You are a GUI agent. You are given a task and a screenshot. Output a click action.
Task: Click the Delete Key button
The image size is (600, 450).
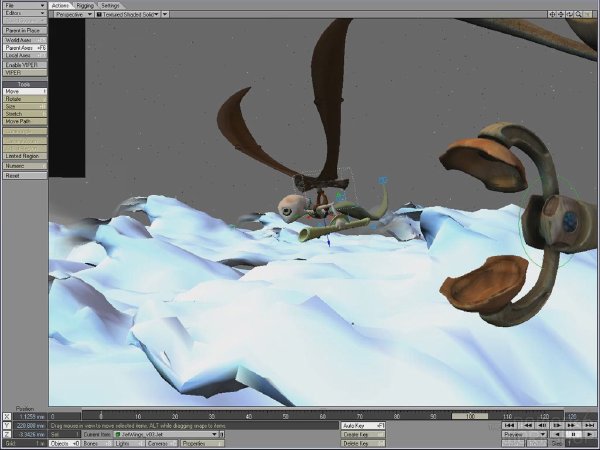(x=363, y=443)
